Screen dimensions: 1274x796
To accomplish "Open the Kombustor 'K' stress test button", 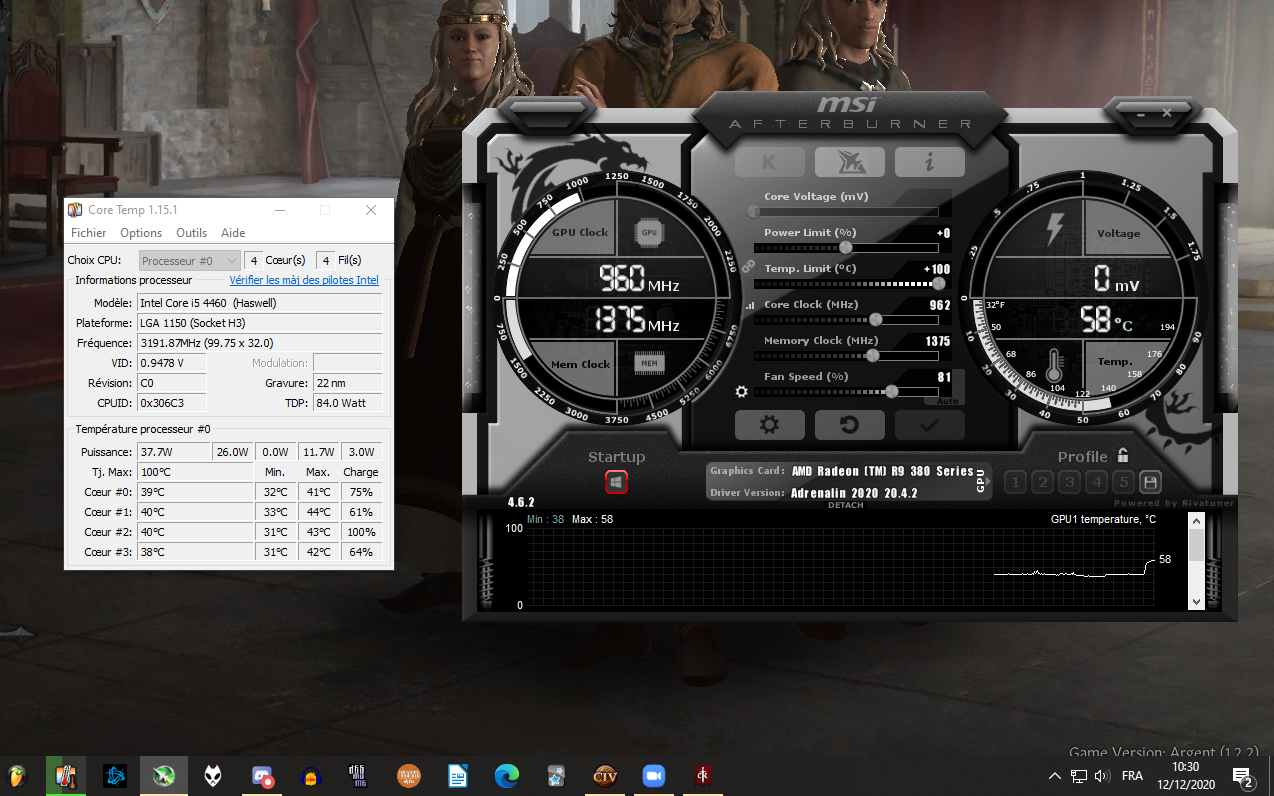I will (x=769, y=162).
